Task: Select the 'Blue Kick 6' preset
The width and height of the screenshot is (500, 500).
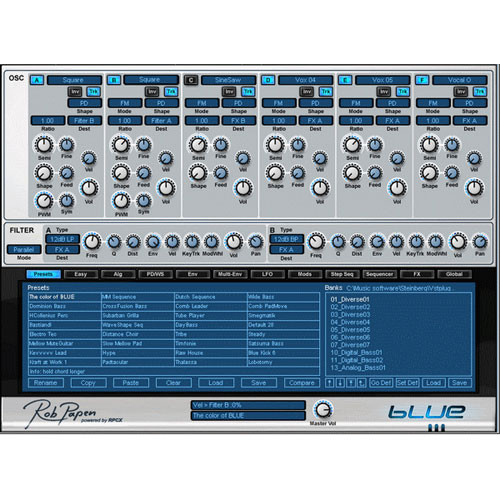Action: click(x=283, y=353)
